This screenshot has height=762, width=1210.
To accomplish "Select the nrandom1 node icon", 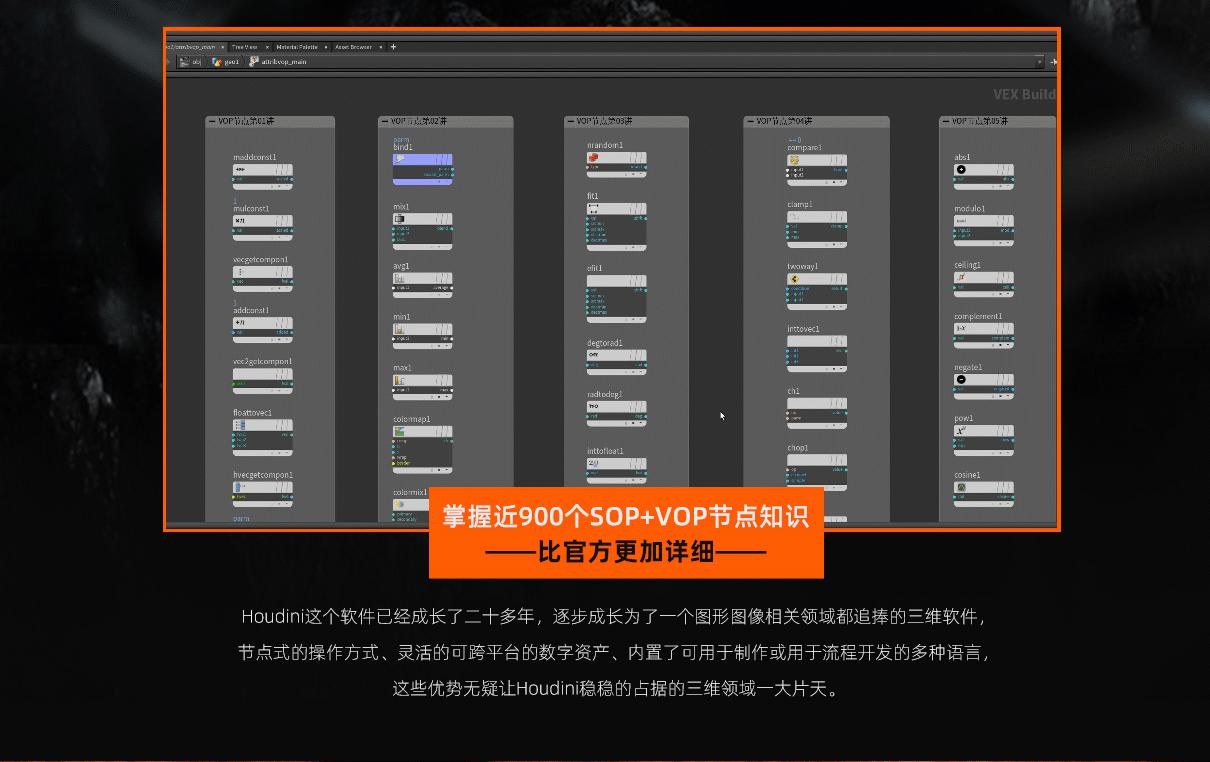I will click(593, 158).
